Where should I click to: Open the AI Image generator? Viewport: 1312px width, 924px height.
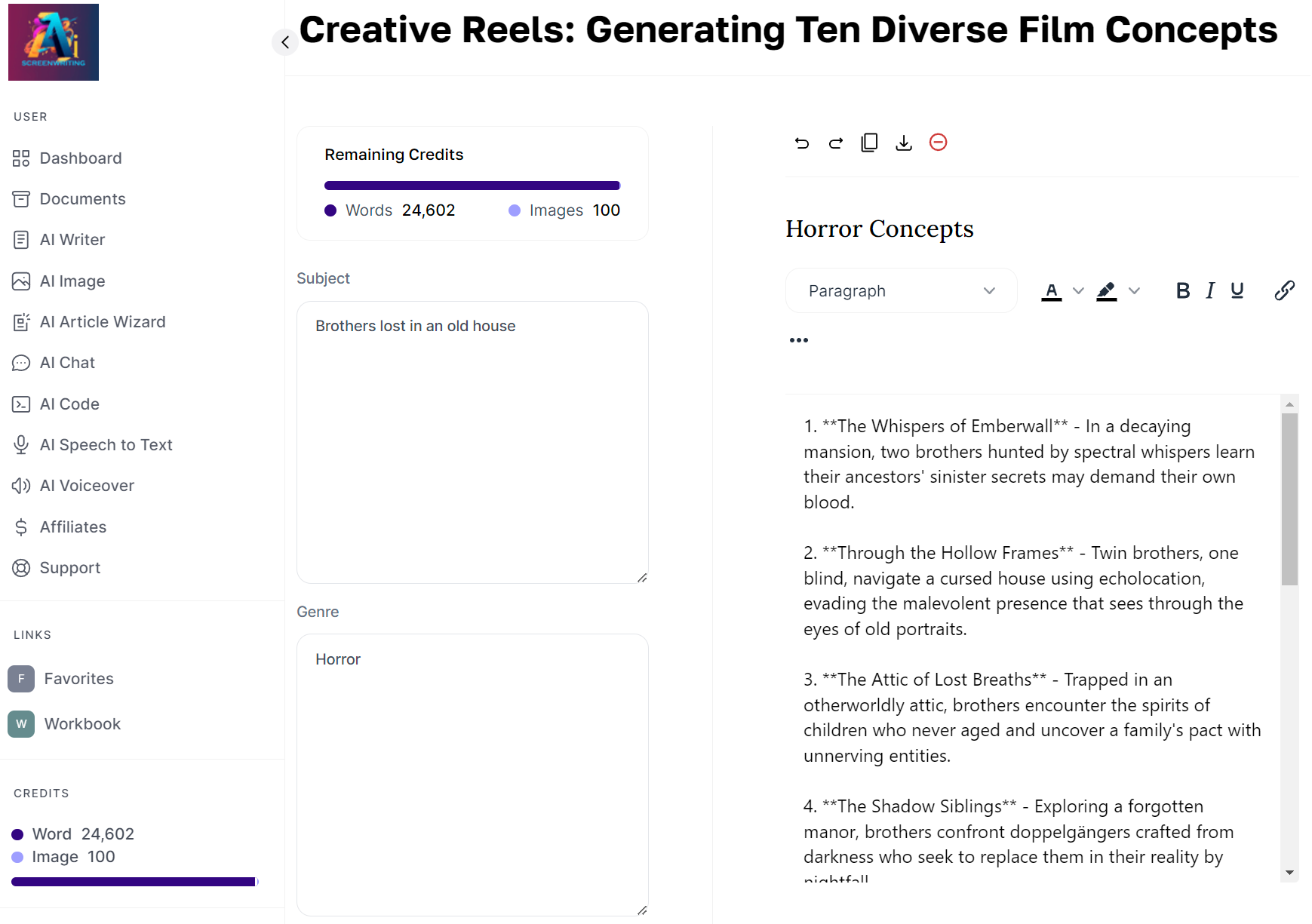(72, 281)
